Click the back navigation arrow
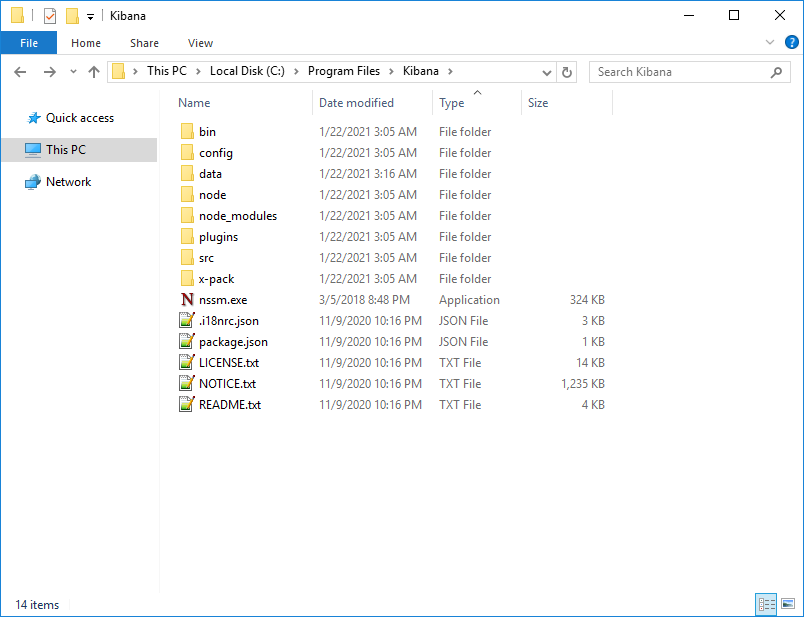The image size is (804, 617). tap(19, 71)
